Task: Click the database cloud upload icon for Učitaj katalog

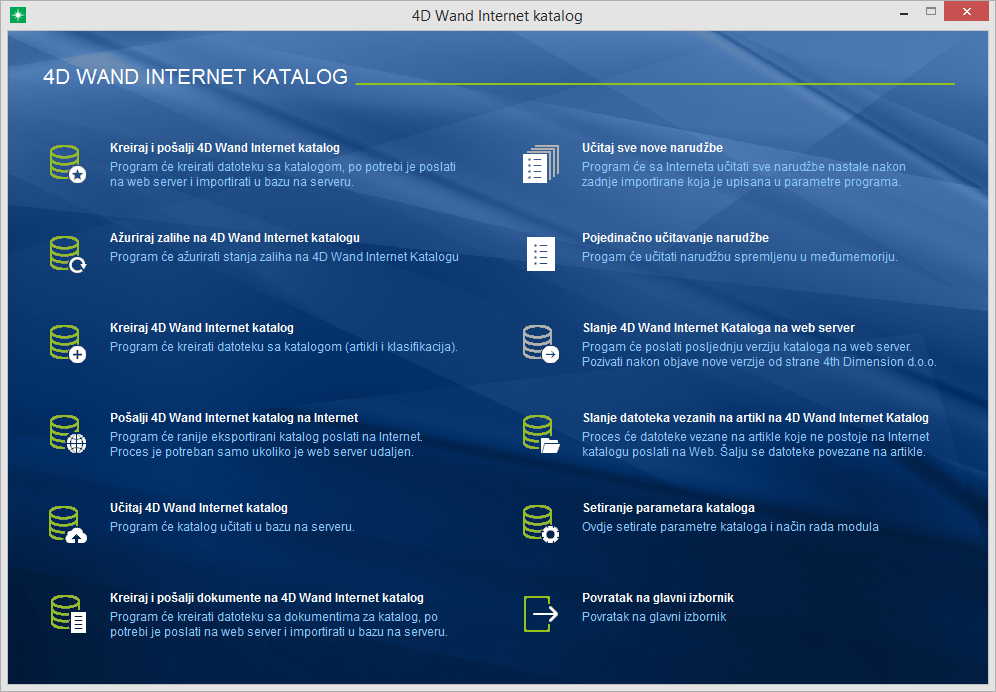Action: point(68,524)
